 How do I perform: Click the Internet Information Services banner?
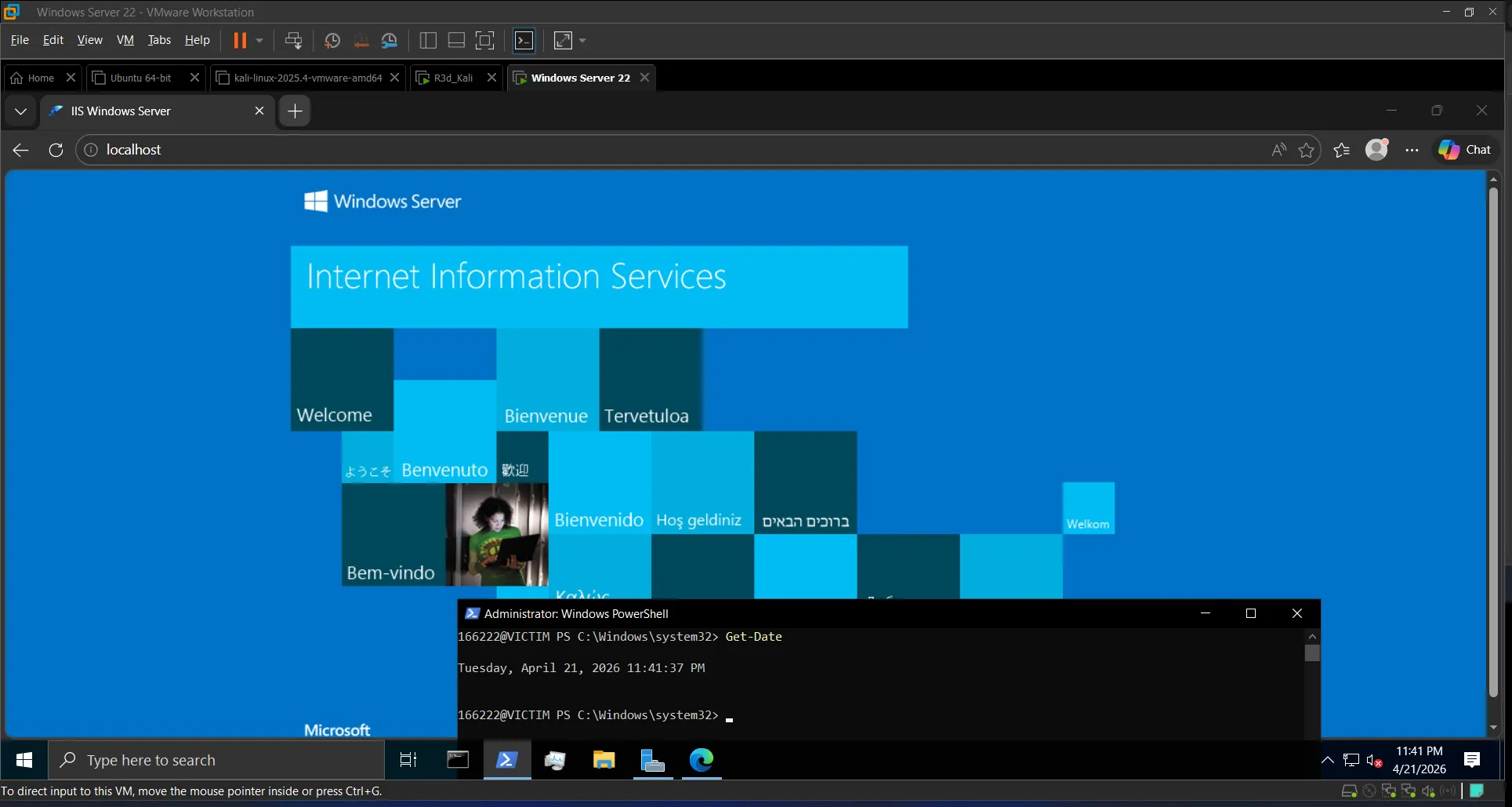[x=599, y=286]
